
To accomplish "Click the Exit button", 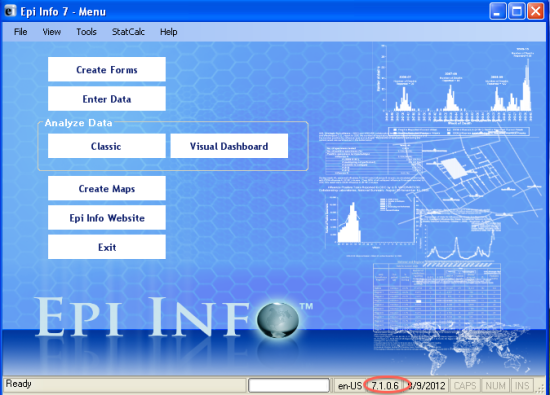I will tap(107, 247).
